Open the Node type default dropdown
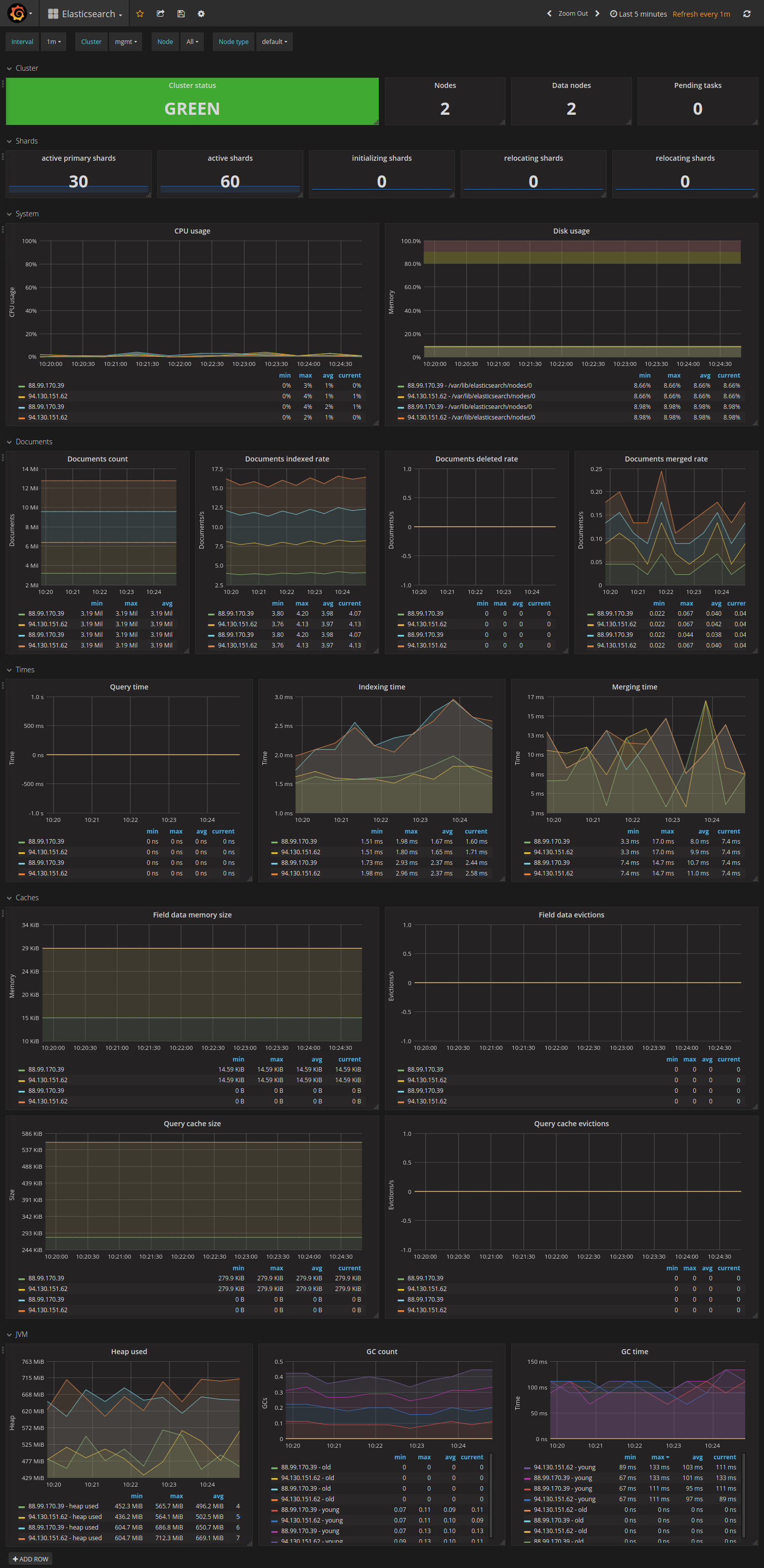The width and height of the screenshot is (764, 1568). pyautogui.click(x=274, y=41)
